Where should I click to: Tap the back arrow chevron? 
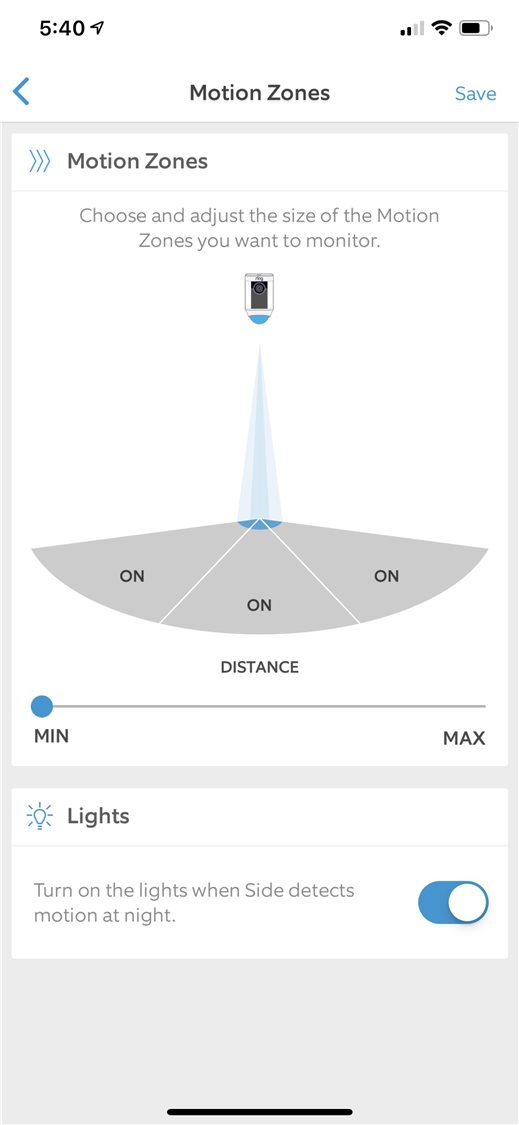click(x=21, y=92)
